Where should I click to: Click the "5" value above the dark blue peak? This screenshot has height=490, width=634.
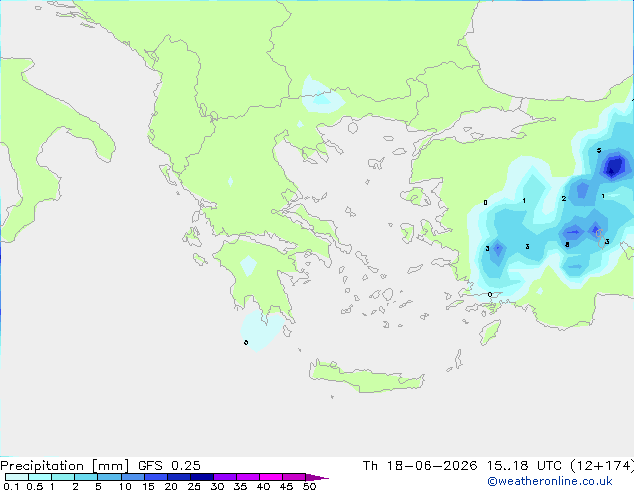pos(599,150)
